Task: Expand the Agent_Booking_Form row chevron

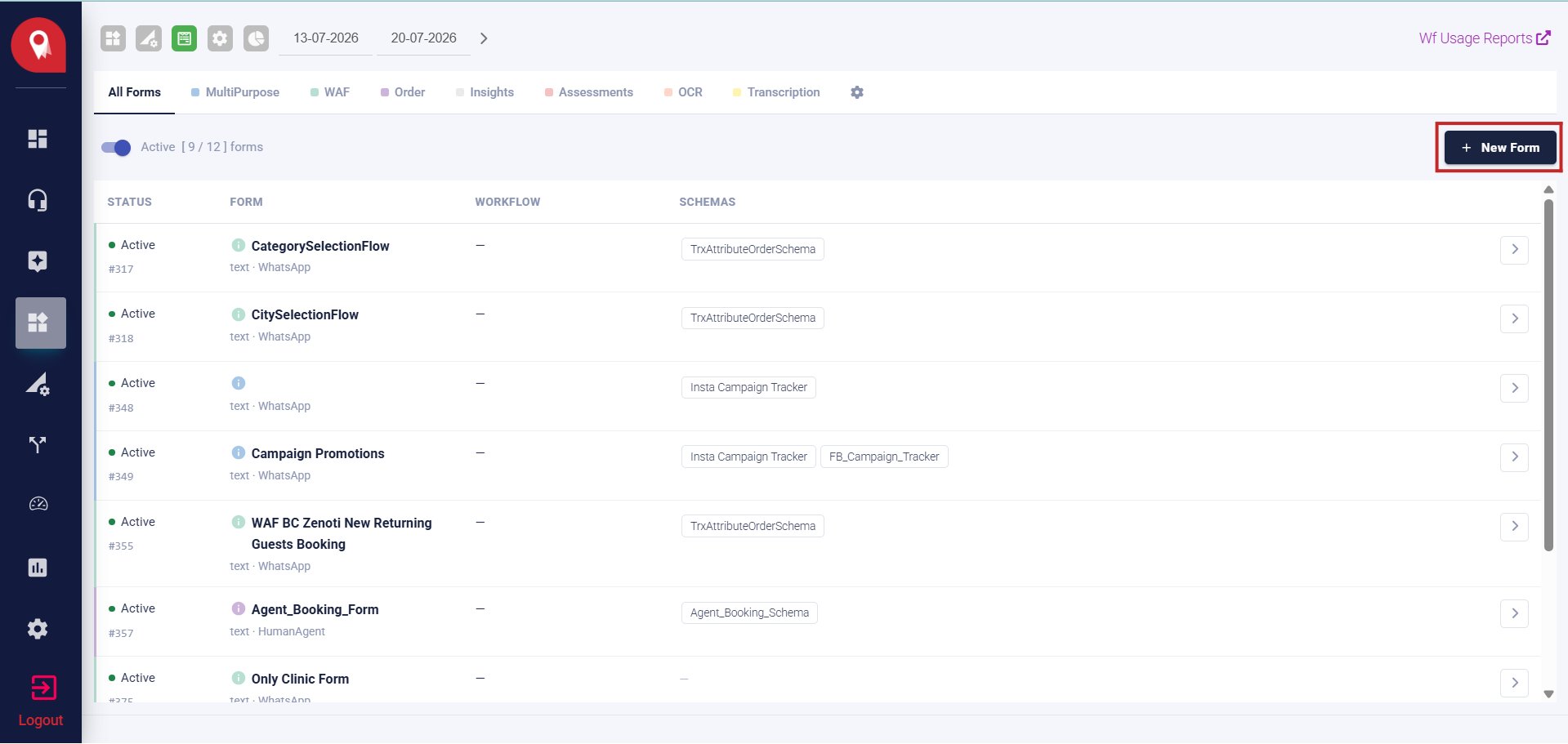Action: [x=1514, y=613]
